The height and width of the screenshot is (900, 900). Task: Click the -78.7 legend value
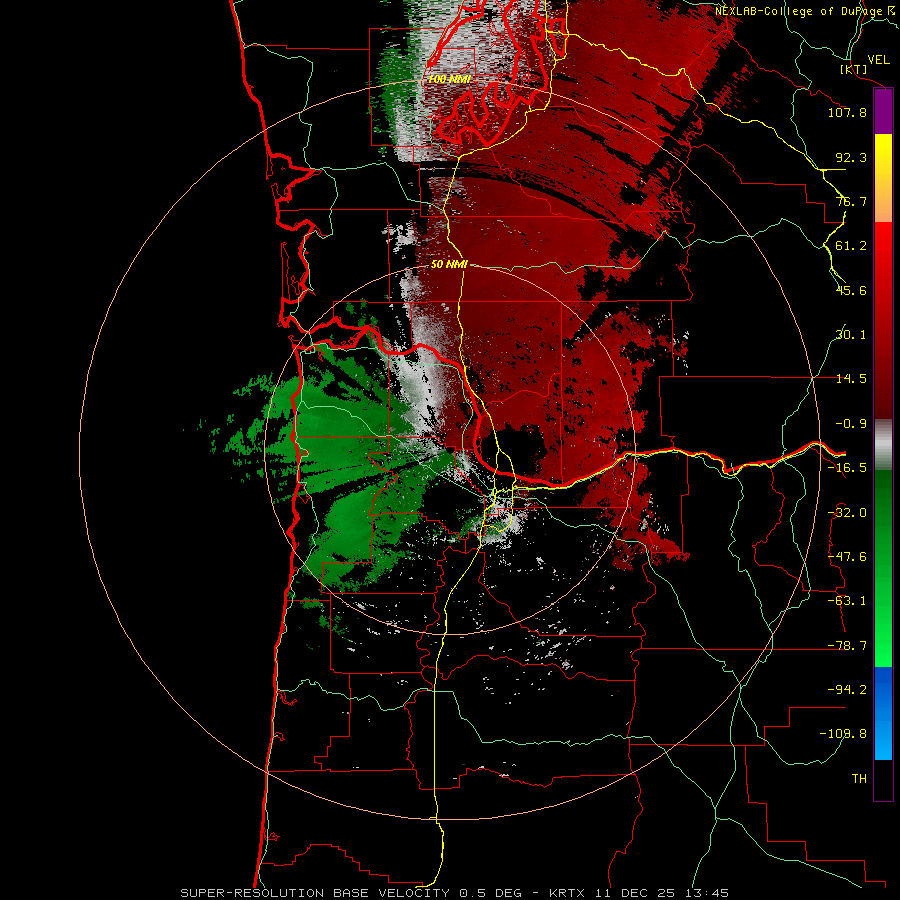pyautogui.click(x=847, y=646)
